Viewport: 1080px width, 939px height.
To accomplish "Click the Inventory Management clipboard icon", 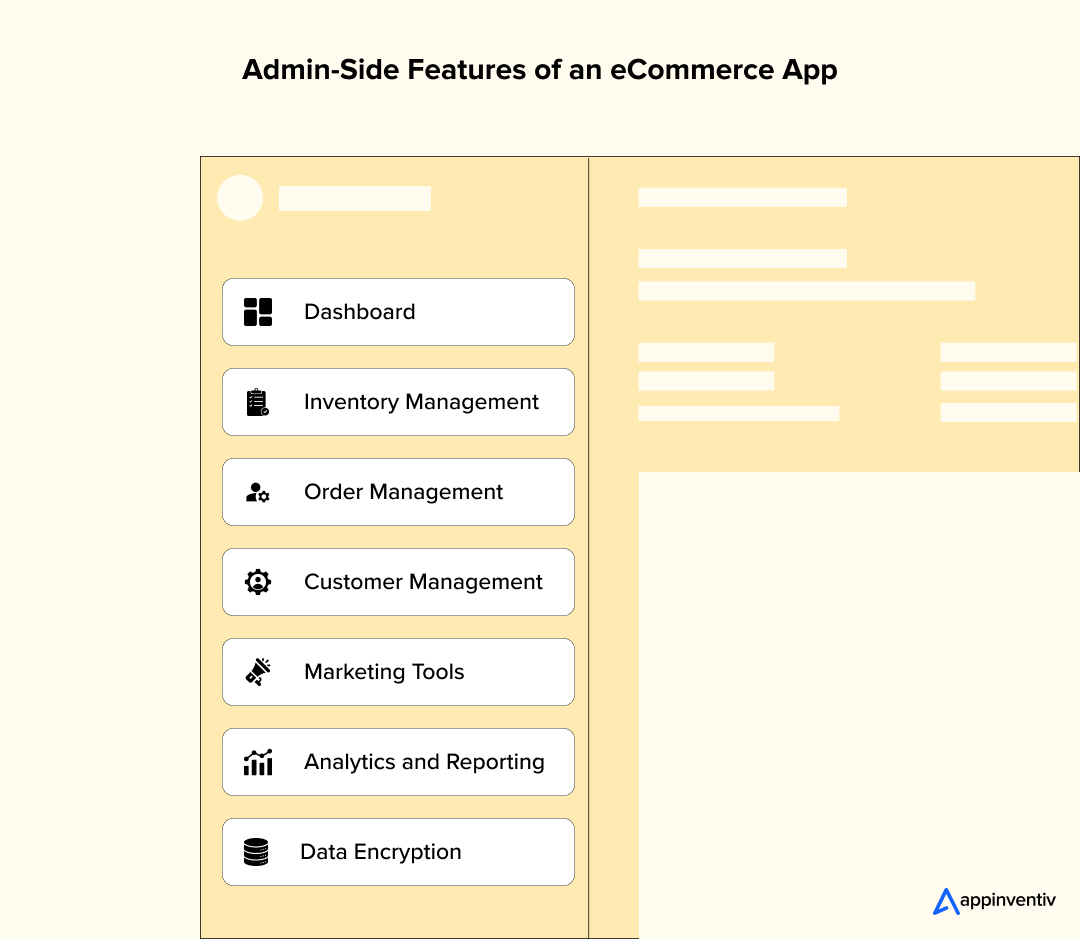I will coord(258,402).
